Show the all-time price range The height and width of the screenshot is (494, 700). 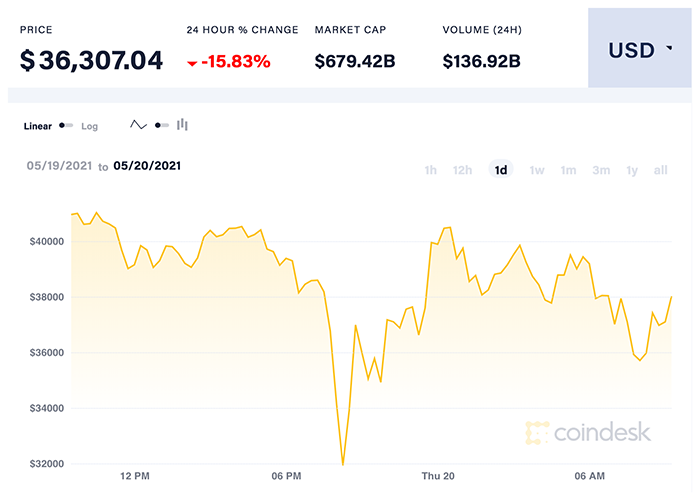[x=660, y=170]
